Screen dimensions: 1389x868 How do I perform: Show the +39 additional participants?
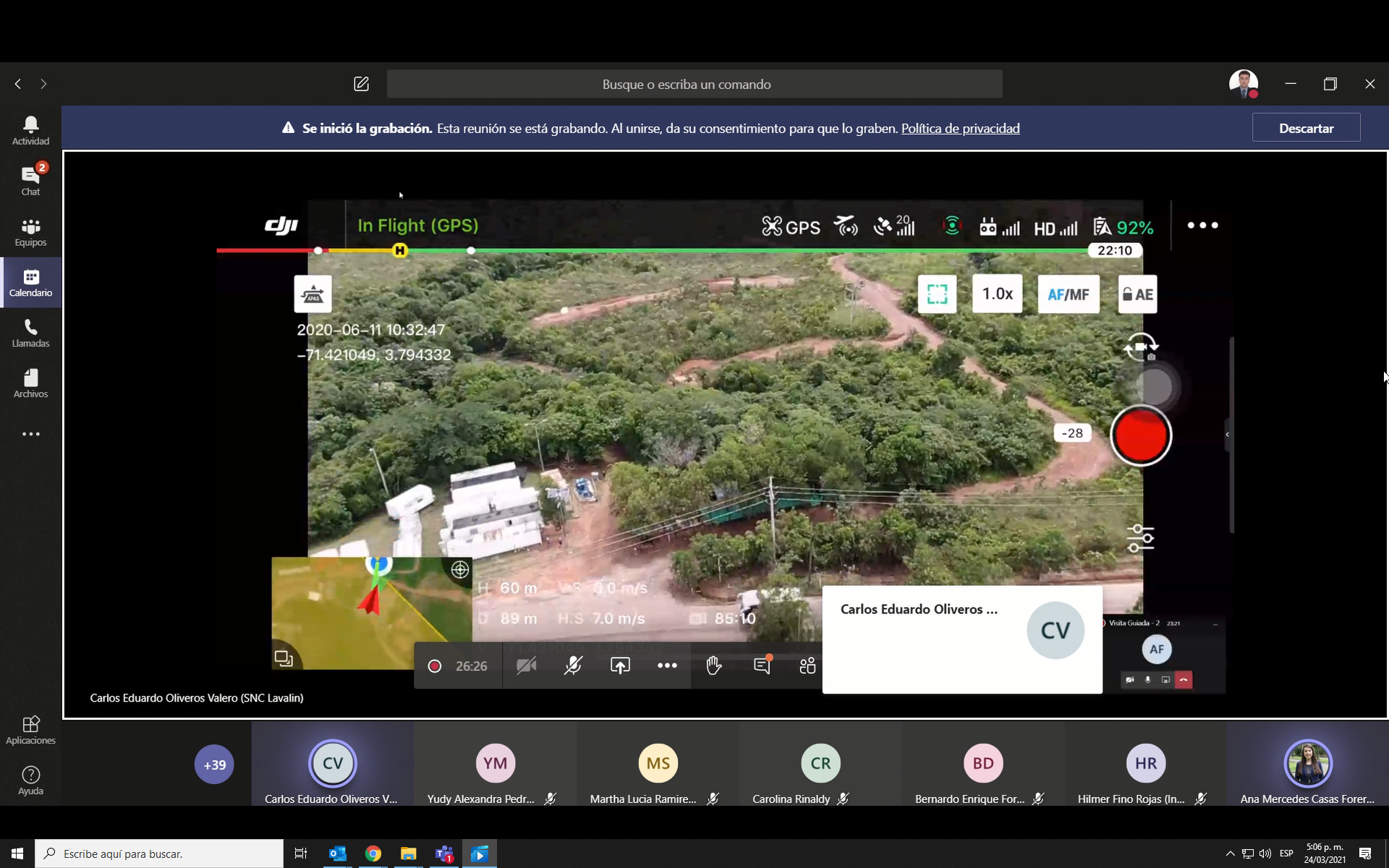[x=214, y=765]
